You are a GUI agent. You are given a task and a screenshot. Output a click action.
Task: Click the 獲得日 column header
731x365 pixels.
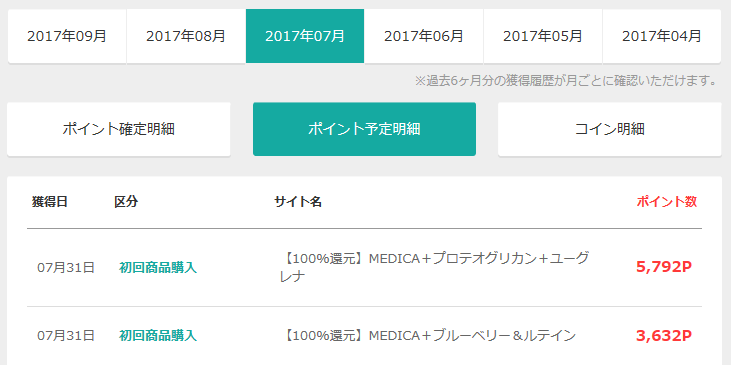49,202
